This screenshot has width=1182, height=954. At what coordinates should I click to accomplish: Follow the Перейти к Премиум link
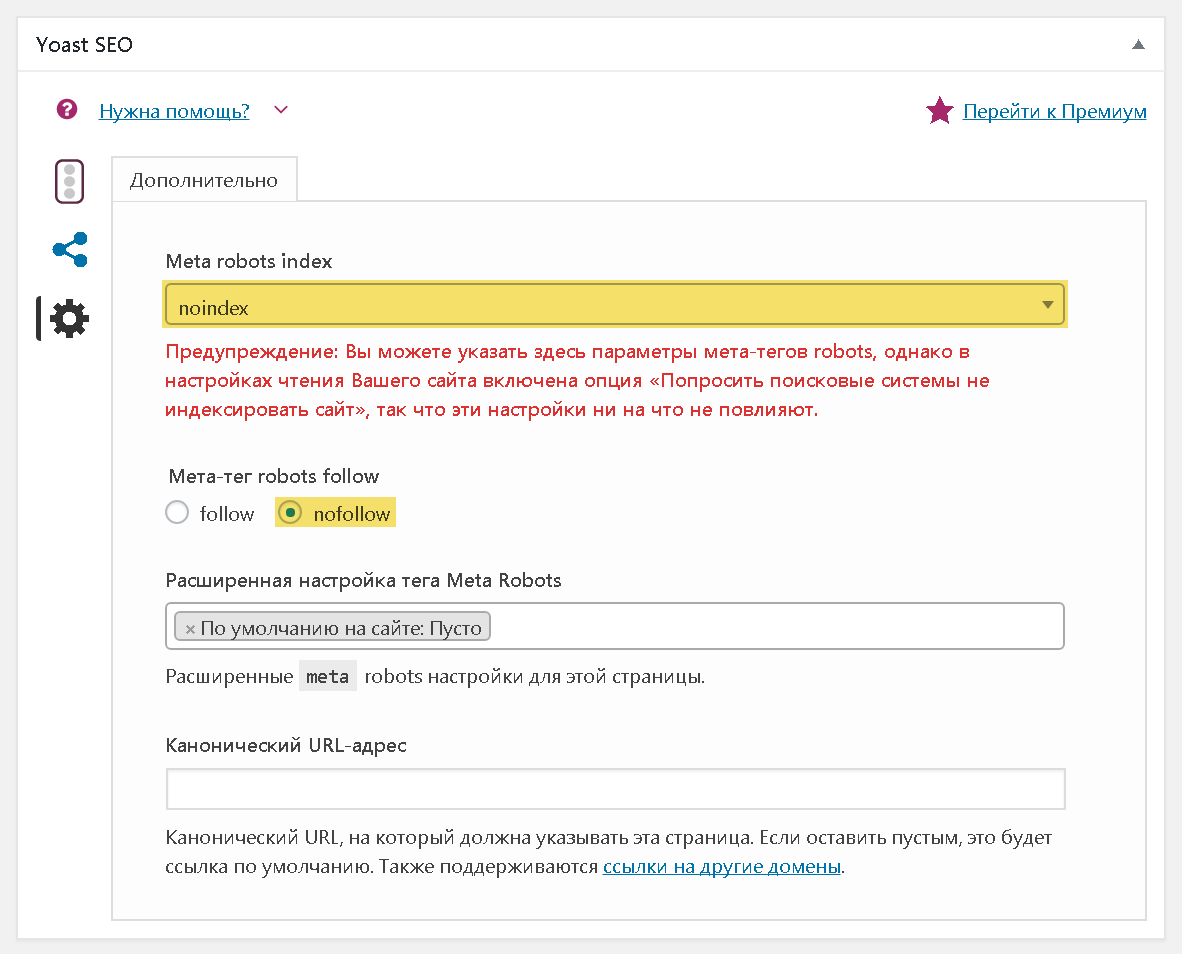[1055, 111]
